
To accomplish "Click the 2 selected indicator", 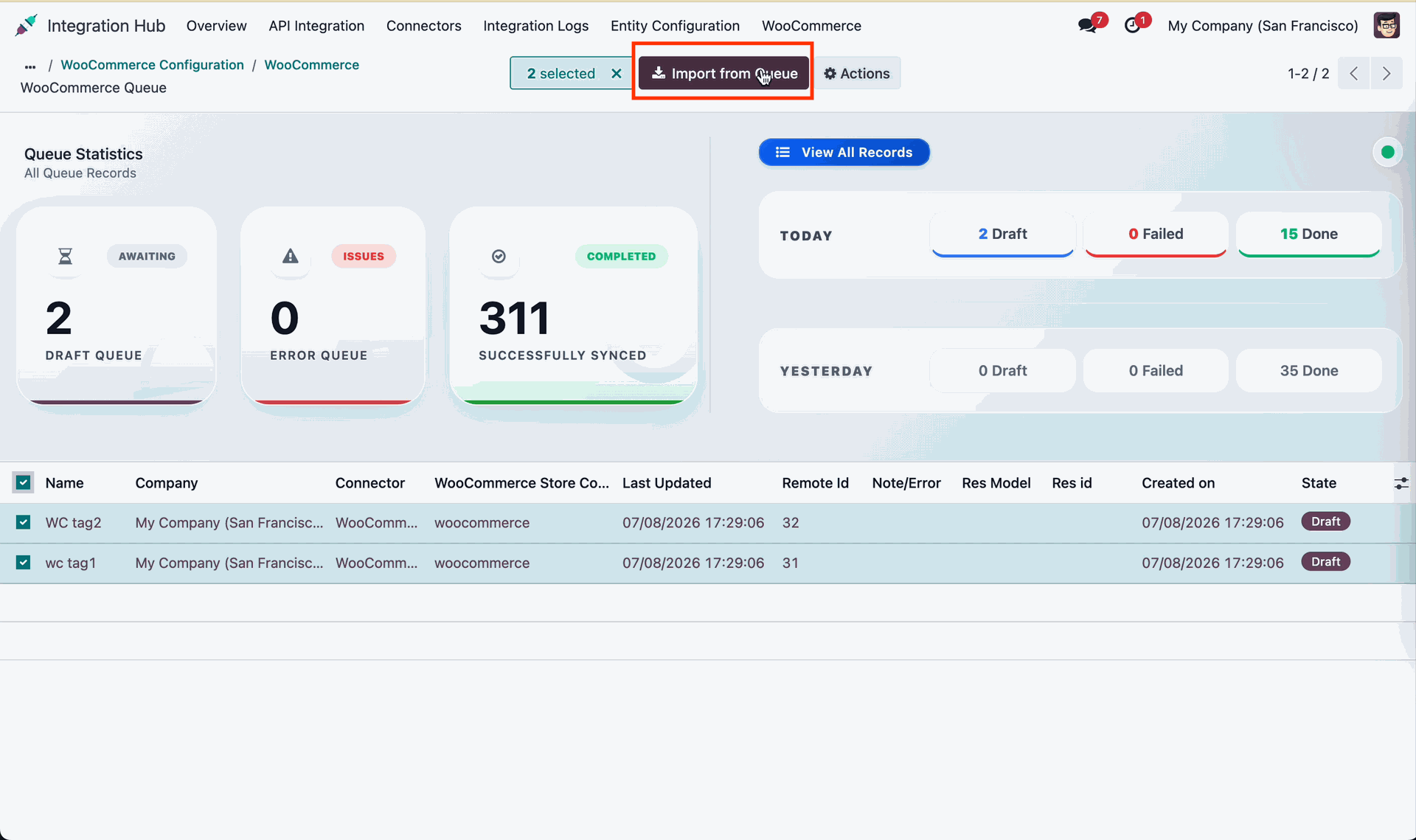I will [560, 73].
